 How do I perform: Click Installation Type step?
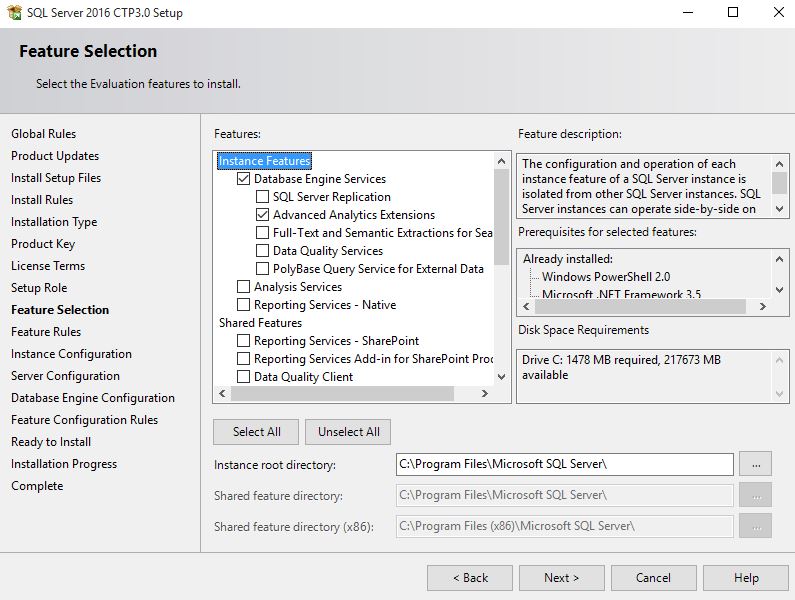click(x=54, y=222)
